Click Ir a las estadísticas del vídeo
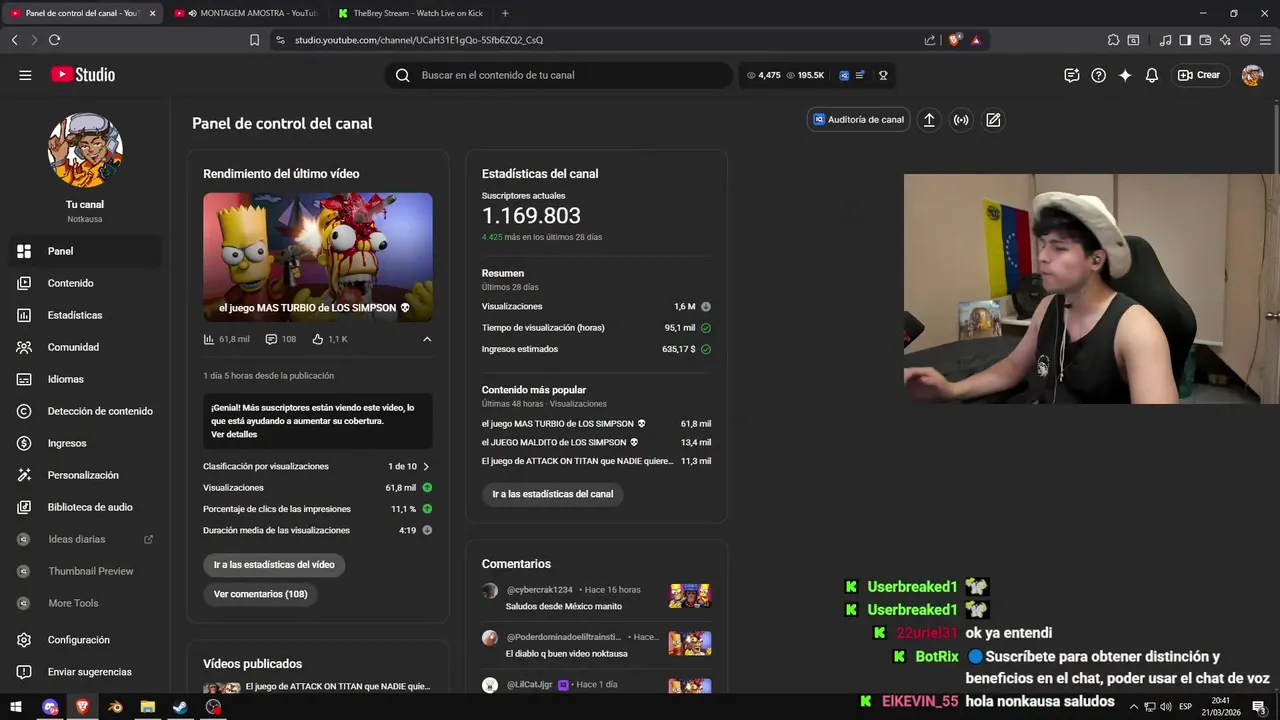Image resolution: width=1280 pixels, height=720 pixels. [274, 565]
